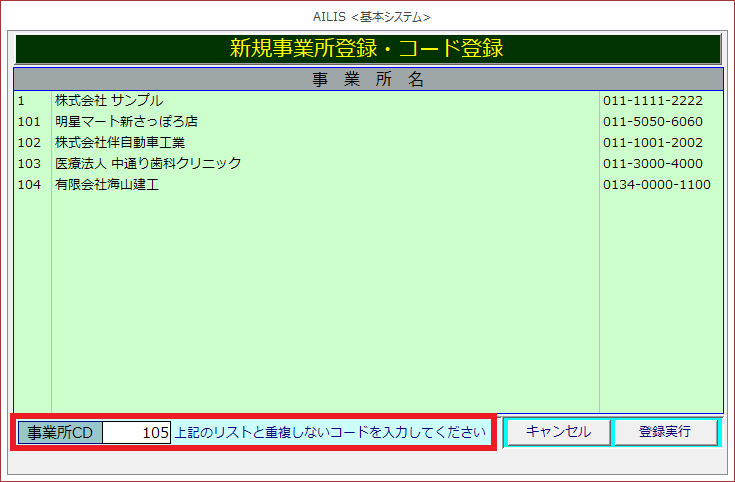The height and width of the screenshot is (482, 735).
Task: Select the 011-3000-4000 phone cell
Action: [652, 164]
